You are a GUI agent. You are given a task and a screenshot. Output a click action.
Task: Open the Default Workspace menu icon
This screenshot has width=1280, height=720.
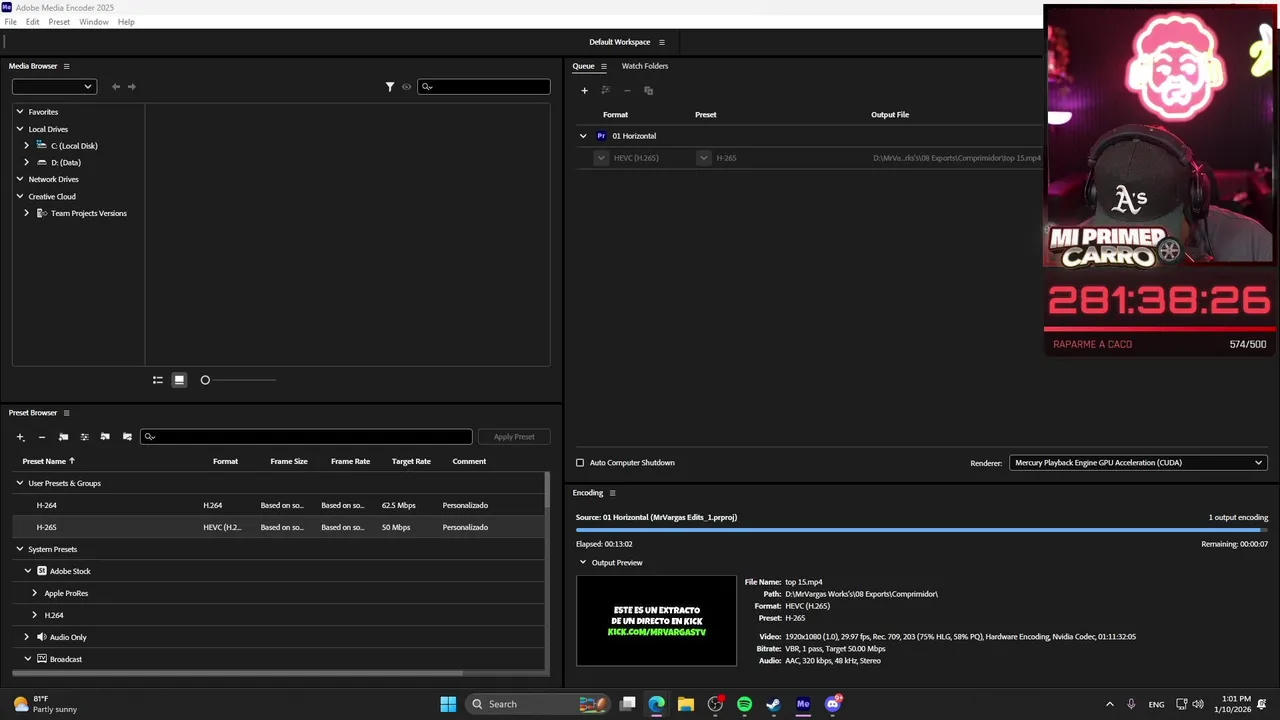(662, 42)
